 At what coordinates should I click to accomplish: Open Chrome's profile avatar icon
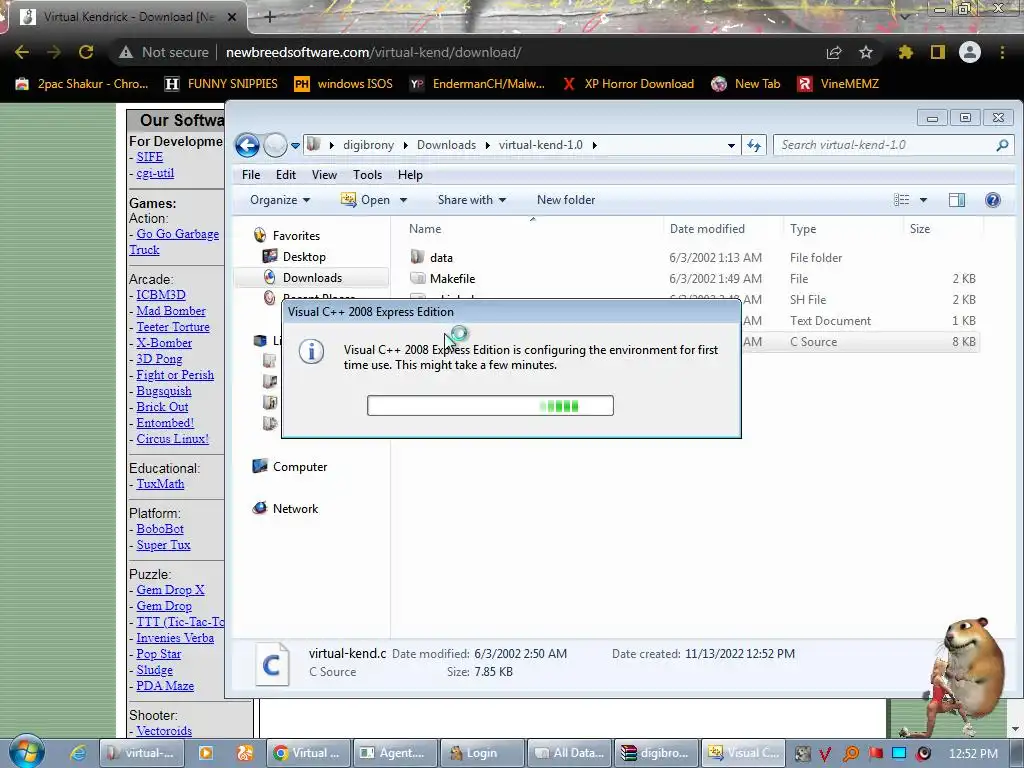[x=970, y=52]
